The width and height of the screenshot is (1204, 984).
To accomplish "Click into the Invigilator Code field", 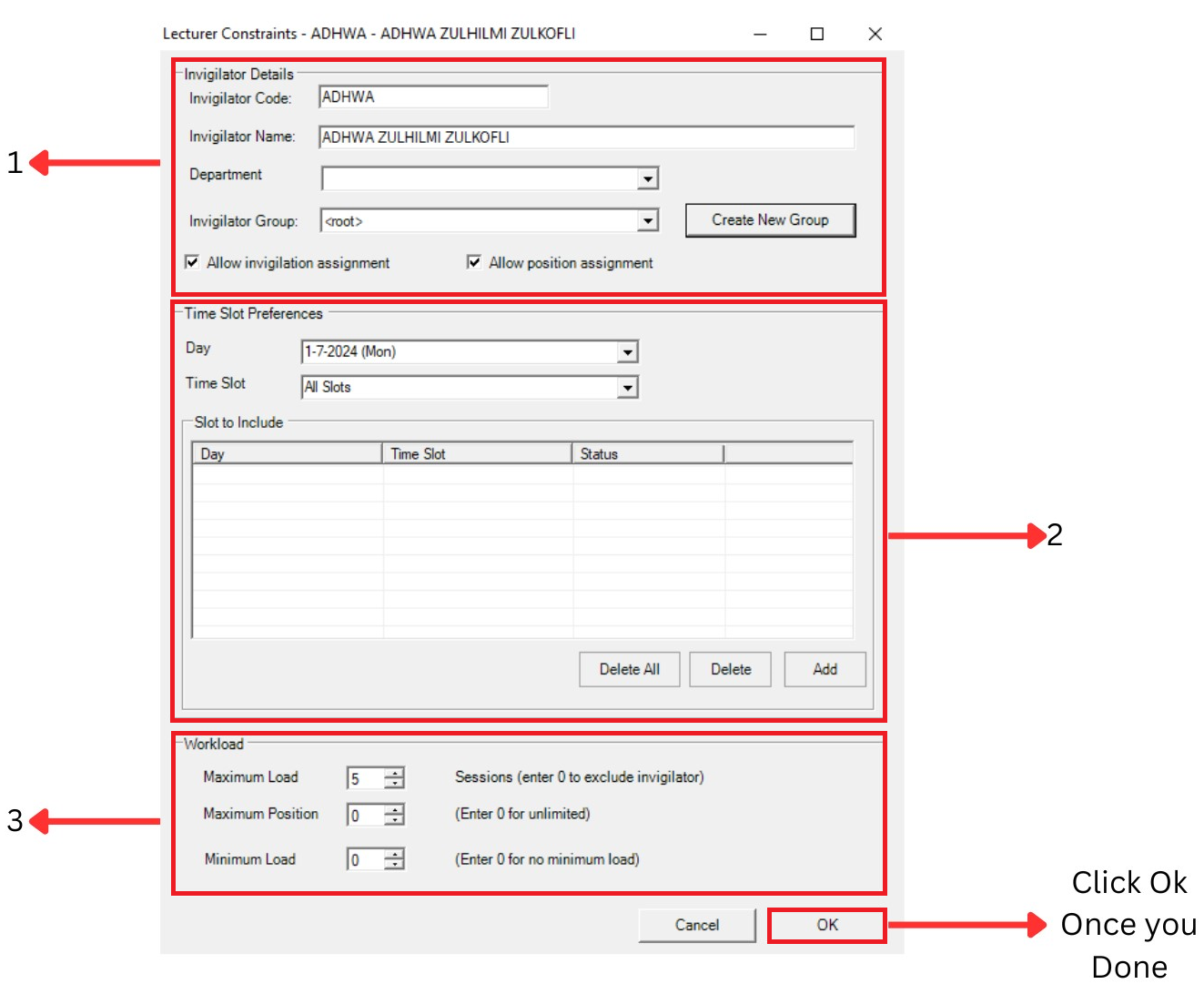I will pos(432,97).
